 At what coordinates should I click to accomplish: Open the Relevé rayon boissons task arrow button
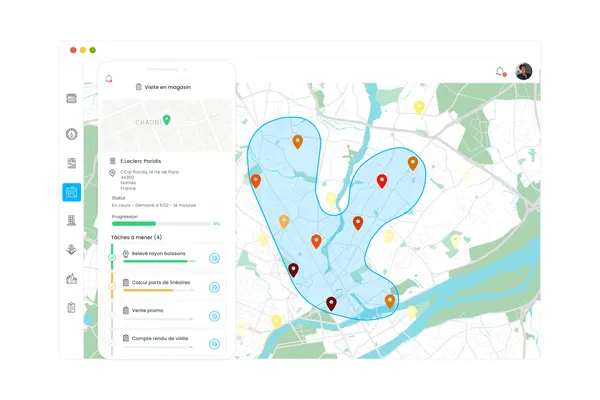tap(215, 258)
